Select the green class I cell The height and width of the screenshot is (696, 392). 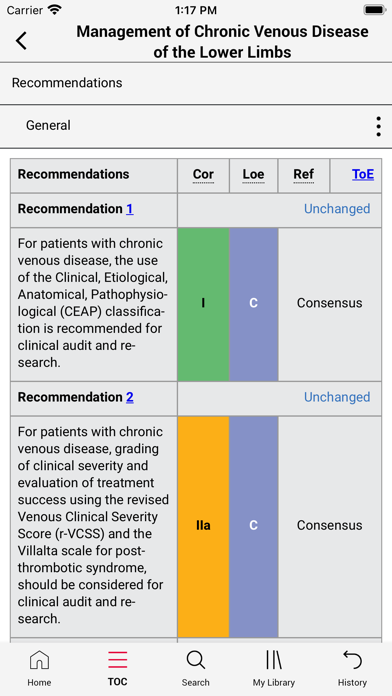(203, 304)
